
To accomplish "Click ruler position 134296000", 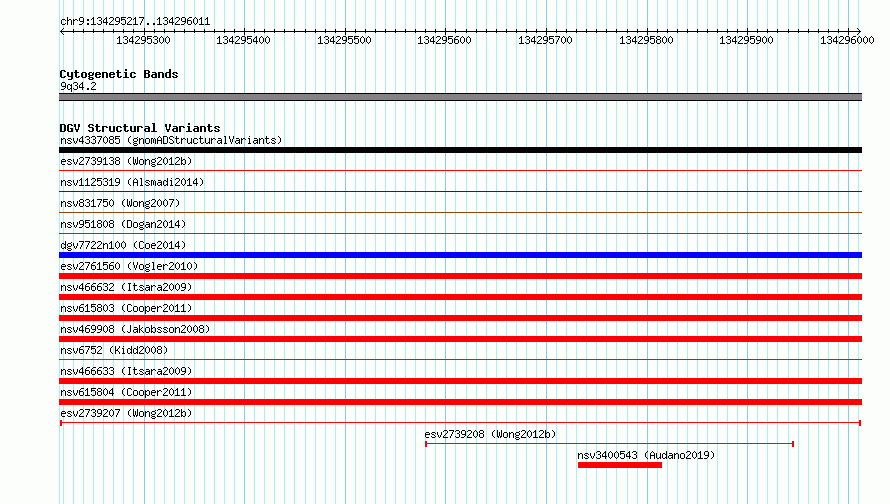I will pyautogui.click(x=847, y=40).
